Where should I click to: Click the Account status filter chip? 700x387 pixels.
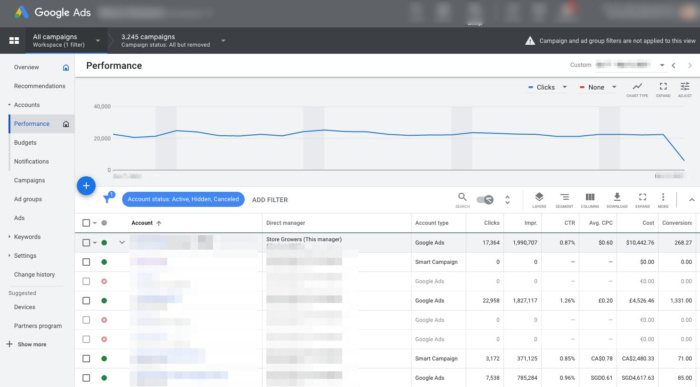pos(183,200)
